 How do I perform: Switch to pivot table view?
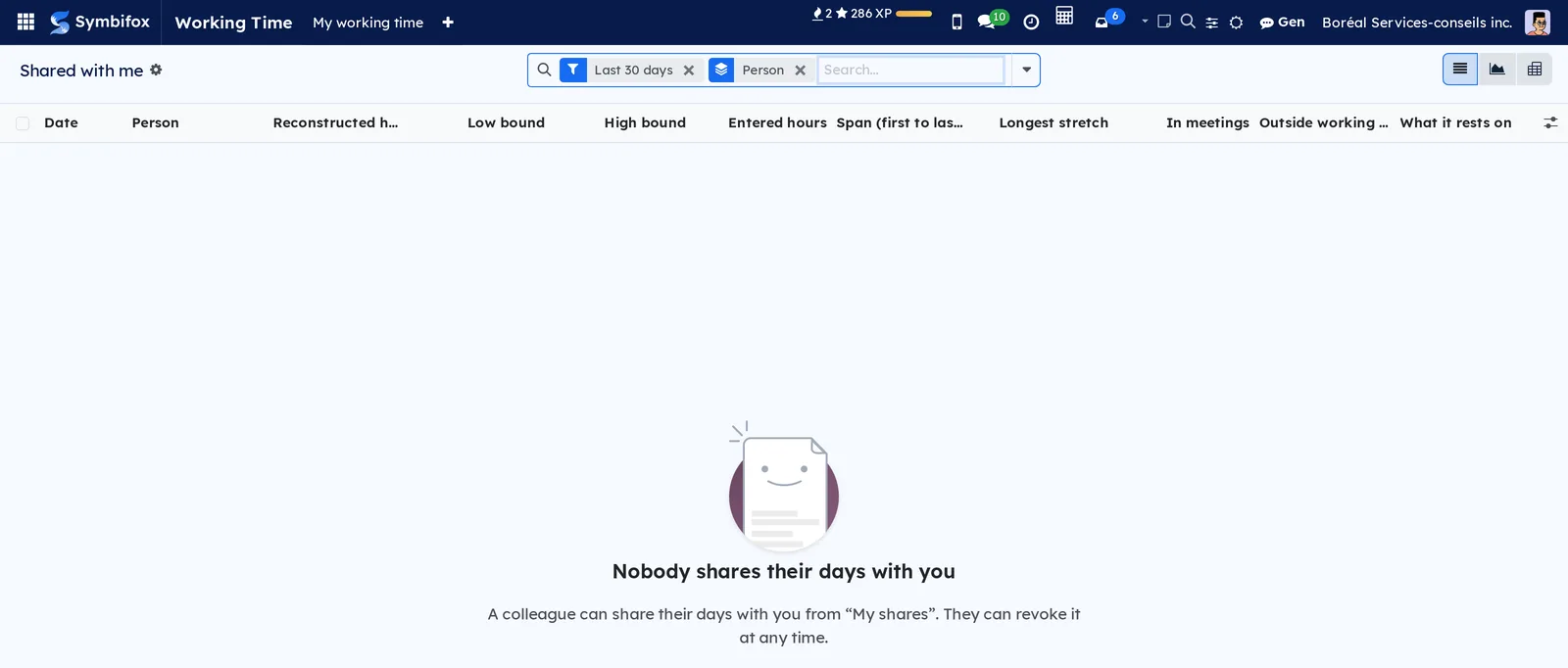point(1535,69)
